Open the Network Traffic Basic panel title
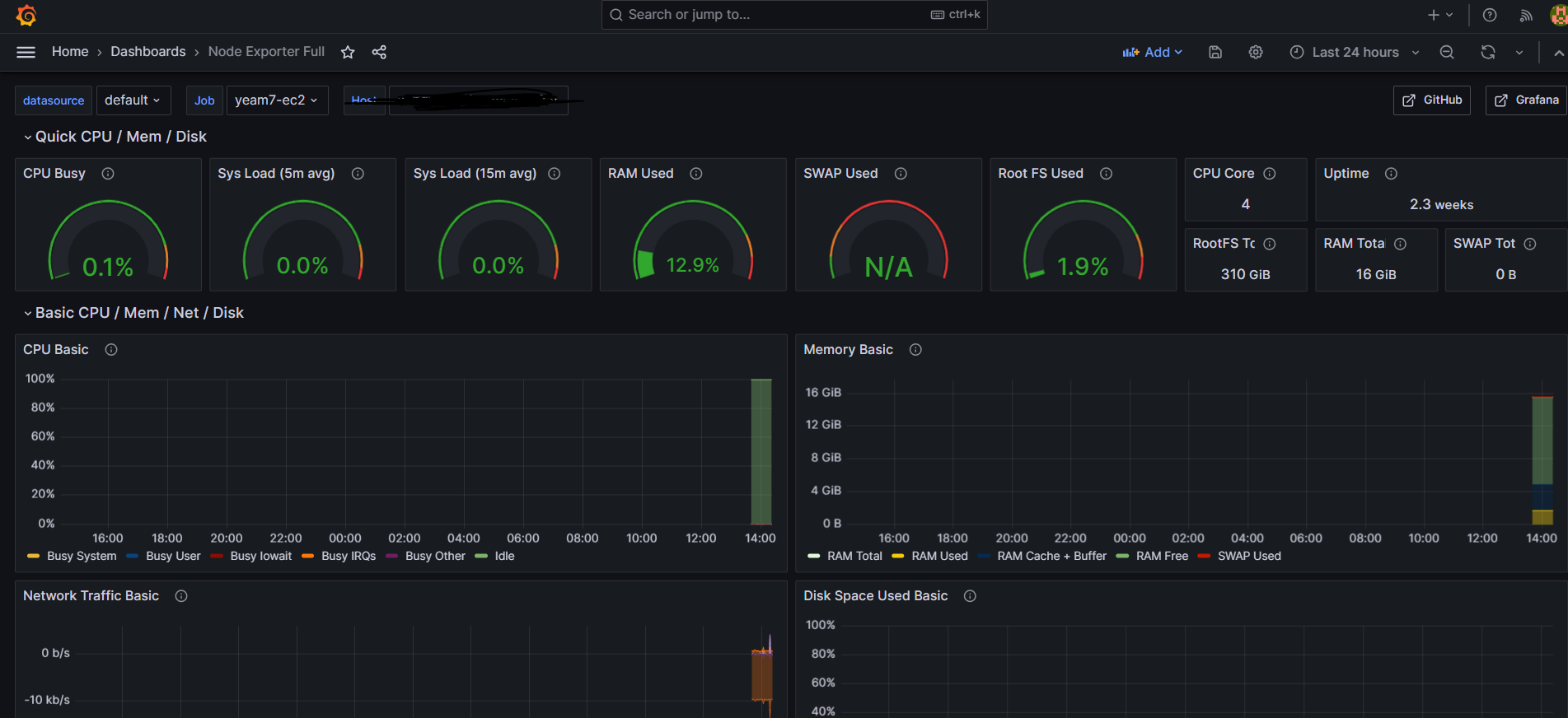The image size is (1568, 718). 91,596
